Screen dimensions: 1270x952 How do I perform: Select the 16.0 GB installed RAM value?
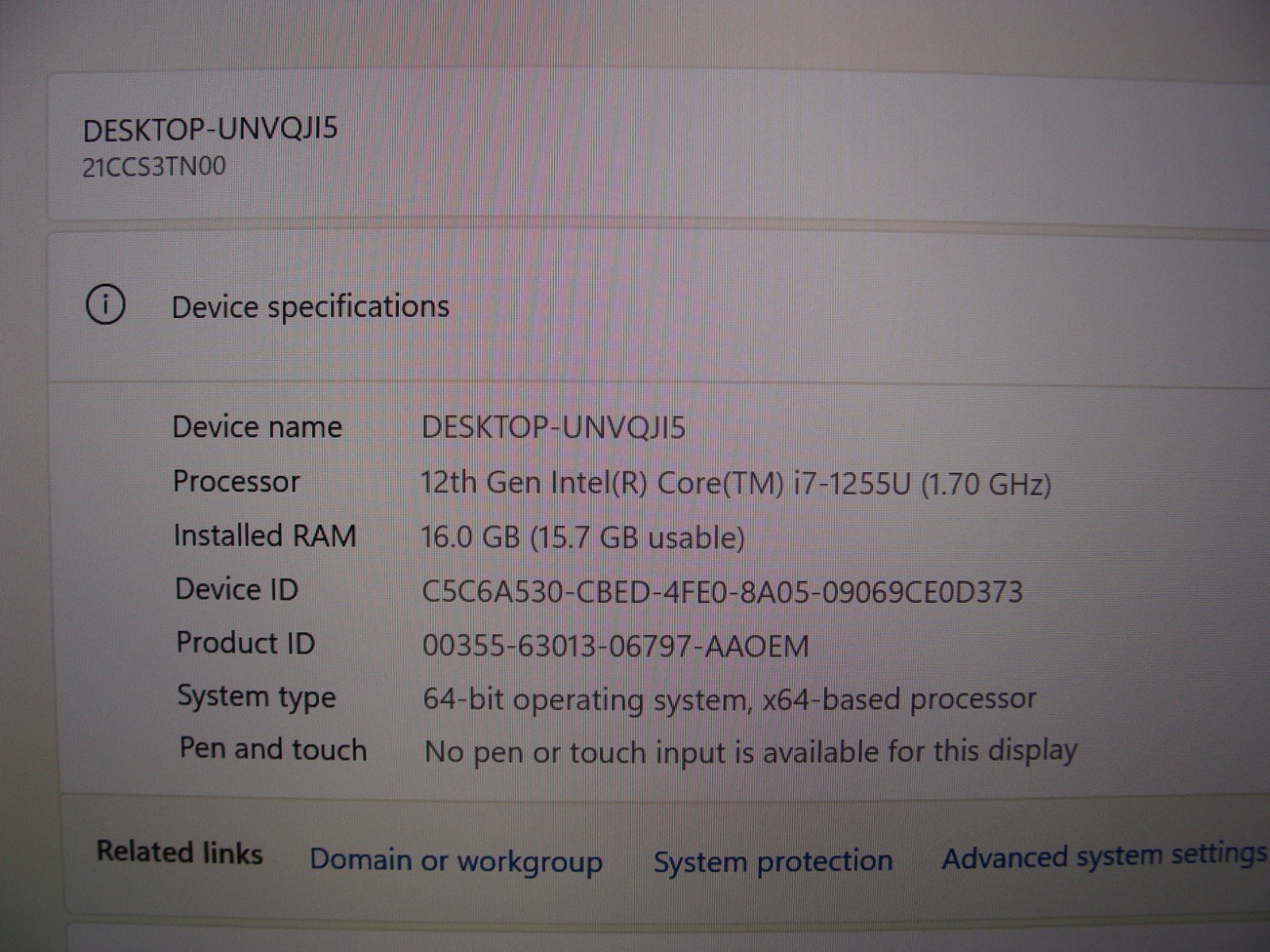pyautogui.click(x=582, y=538)
